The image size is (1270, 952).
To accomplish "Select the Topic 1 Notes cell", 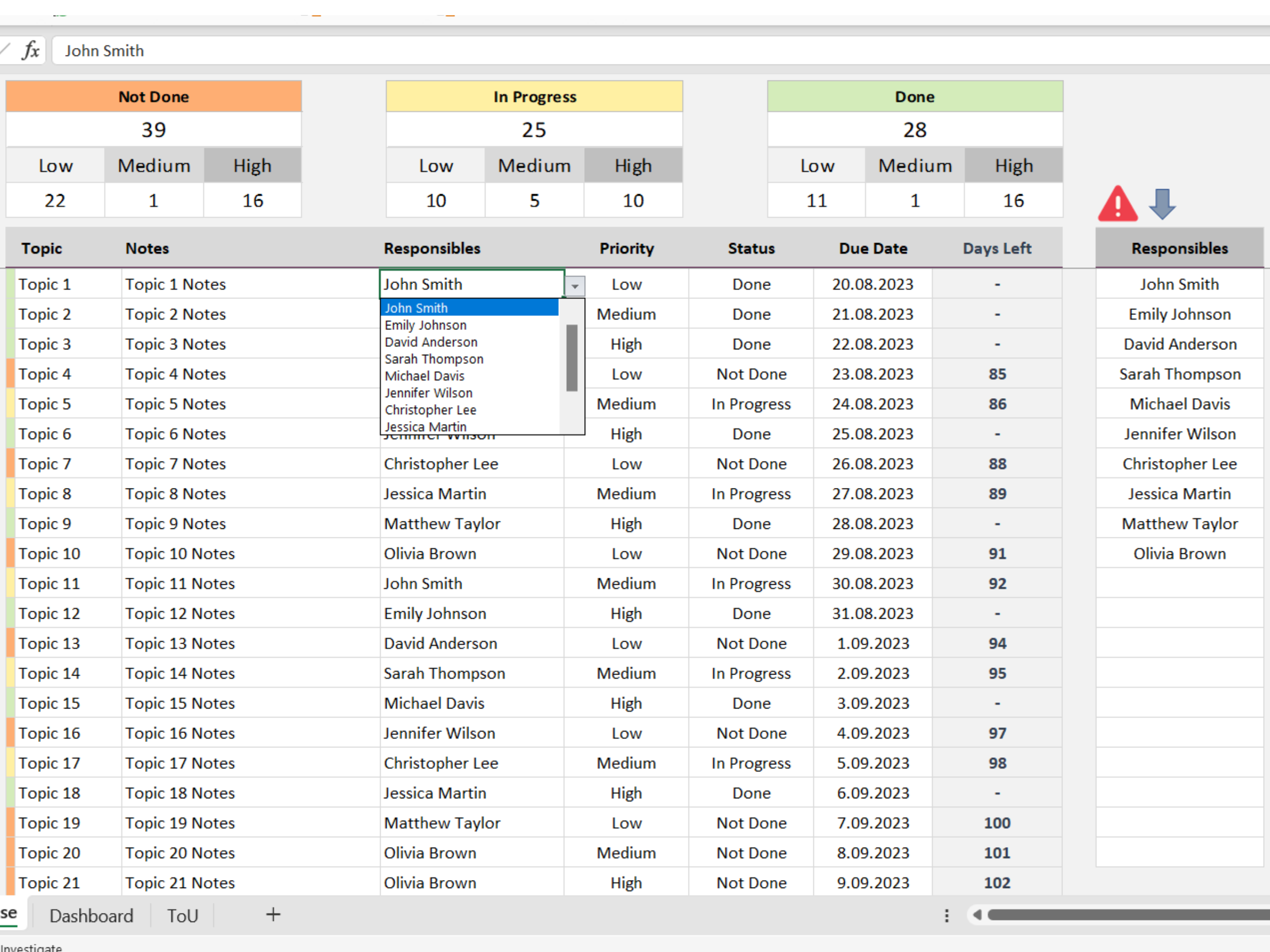I will (x=250, y=284).
